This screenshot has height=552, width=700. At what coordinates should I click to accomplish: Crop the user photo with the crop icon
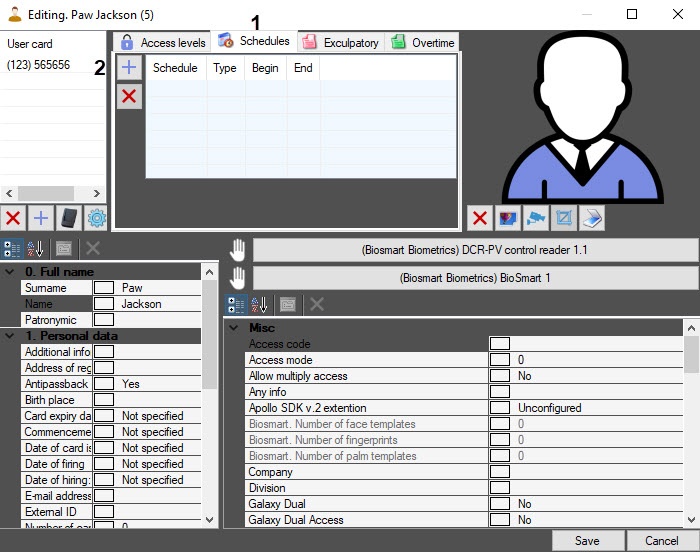coord(564,218)
